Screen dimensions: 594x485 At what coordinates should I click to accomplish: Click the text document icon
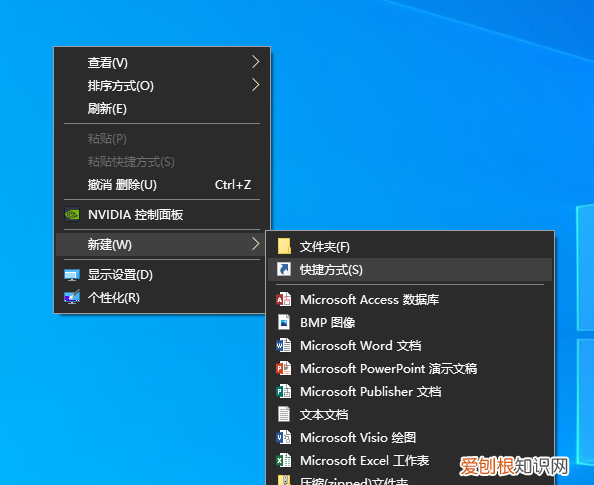(284, 414)
